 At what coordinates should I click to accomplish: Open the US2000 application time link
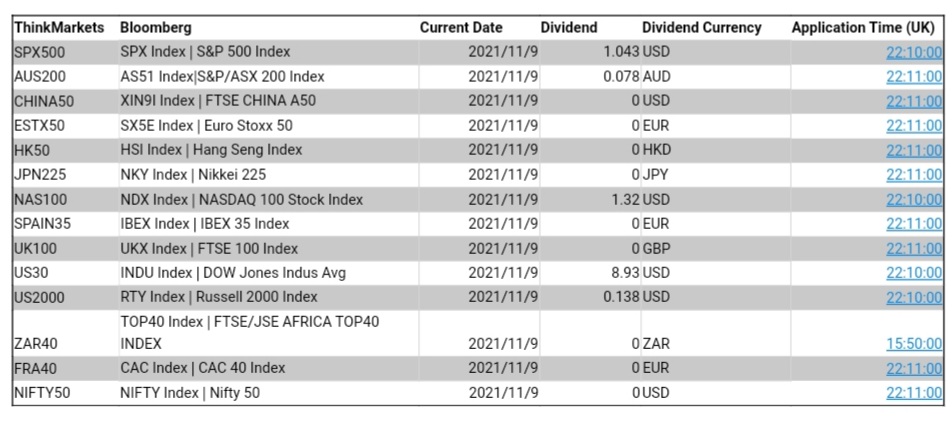913,297
